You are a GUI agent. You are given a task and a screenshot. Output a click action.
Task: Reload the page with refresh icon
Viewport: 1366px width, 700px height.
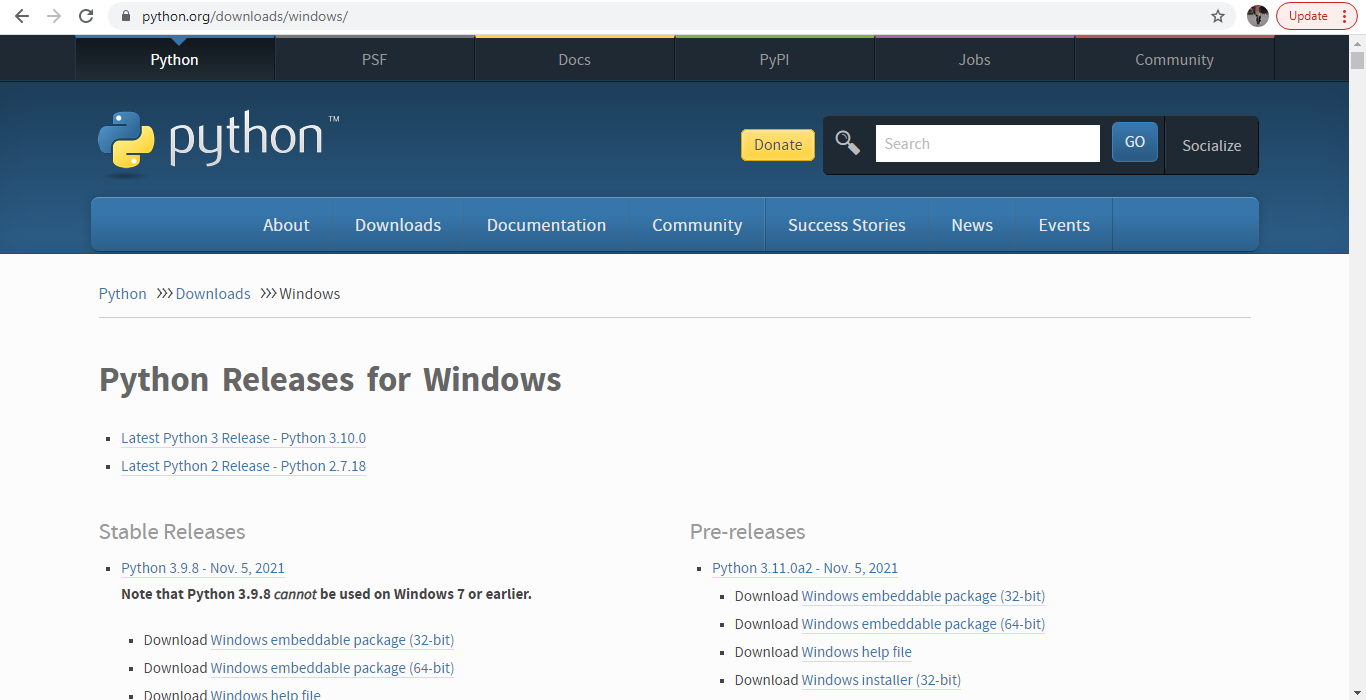pos(86,16)
